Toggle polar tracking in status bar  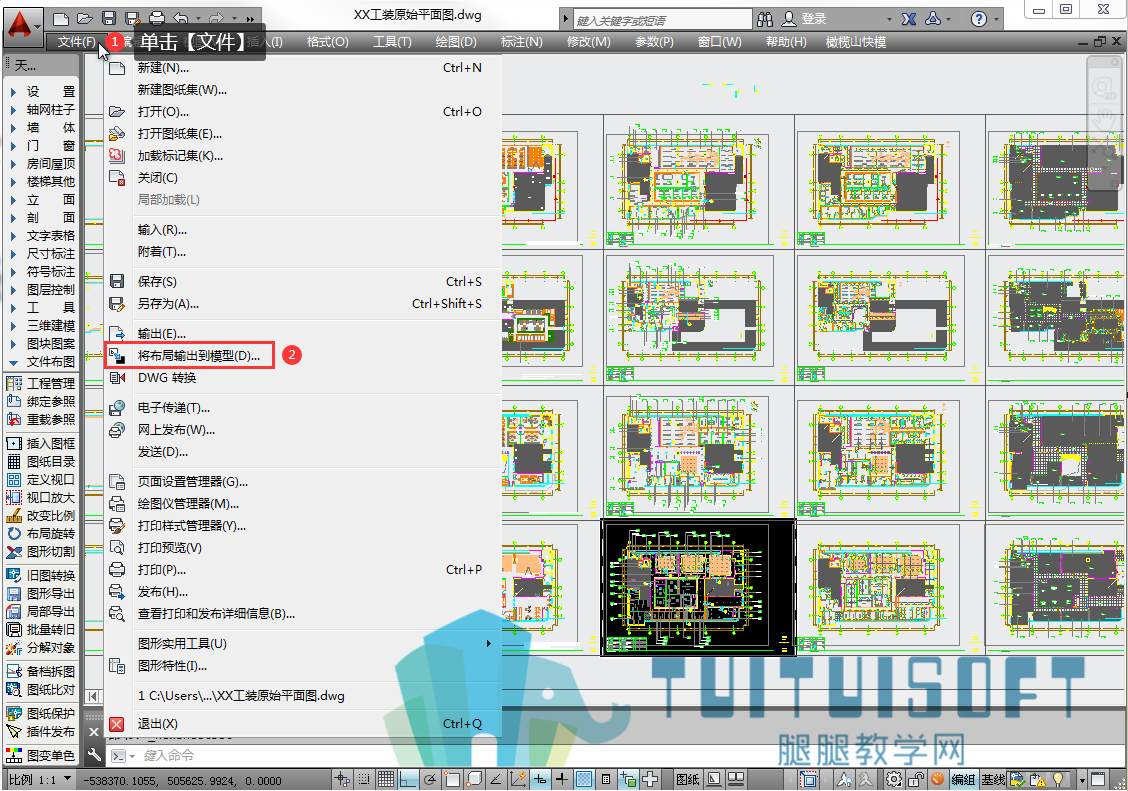point(430,779)
